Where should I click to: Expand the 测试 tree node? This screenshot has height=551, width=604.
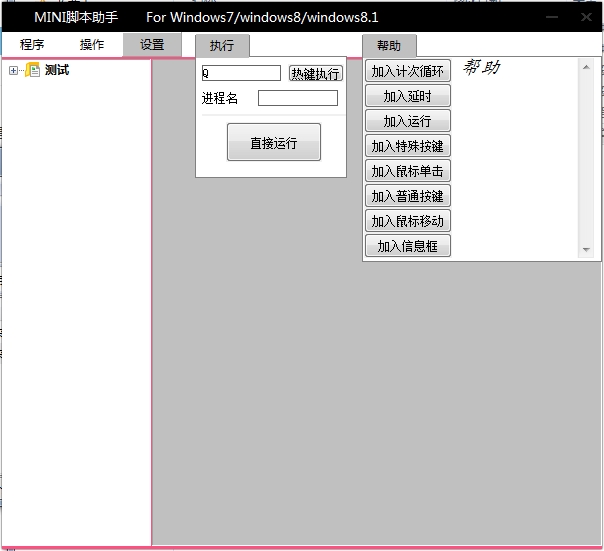coord(13,70)
